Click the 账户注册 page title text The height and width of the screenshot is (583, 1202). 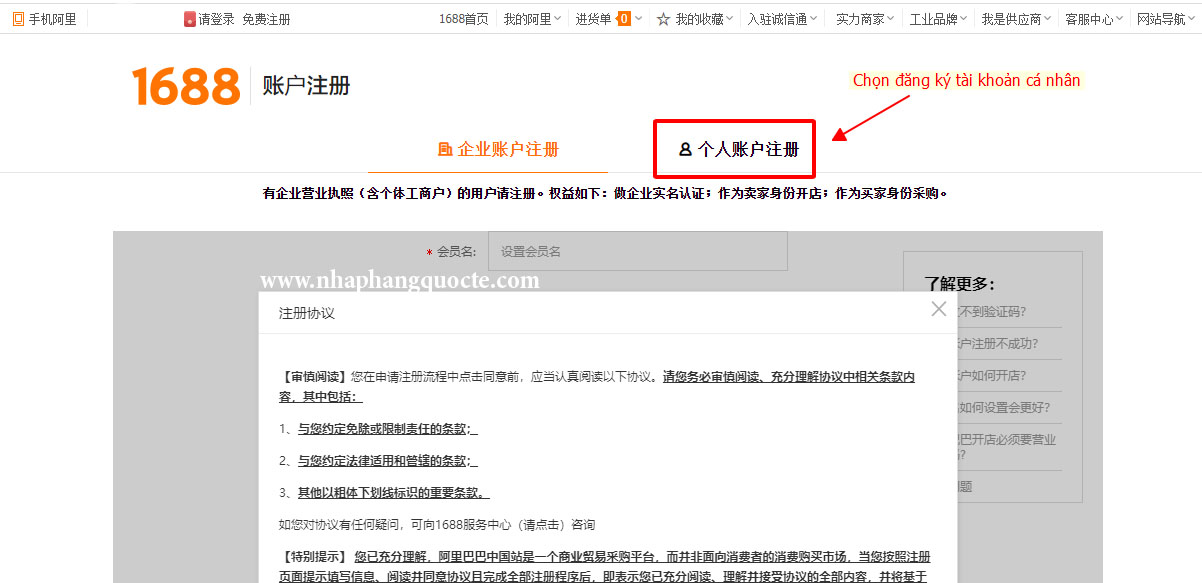tap(307, 86)
